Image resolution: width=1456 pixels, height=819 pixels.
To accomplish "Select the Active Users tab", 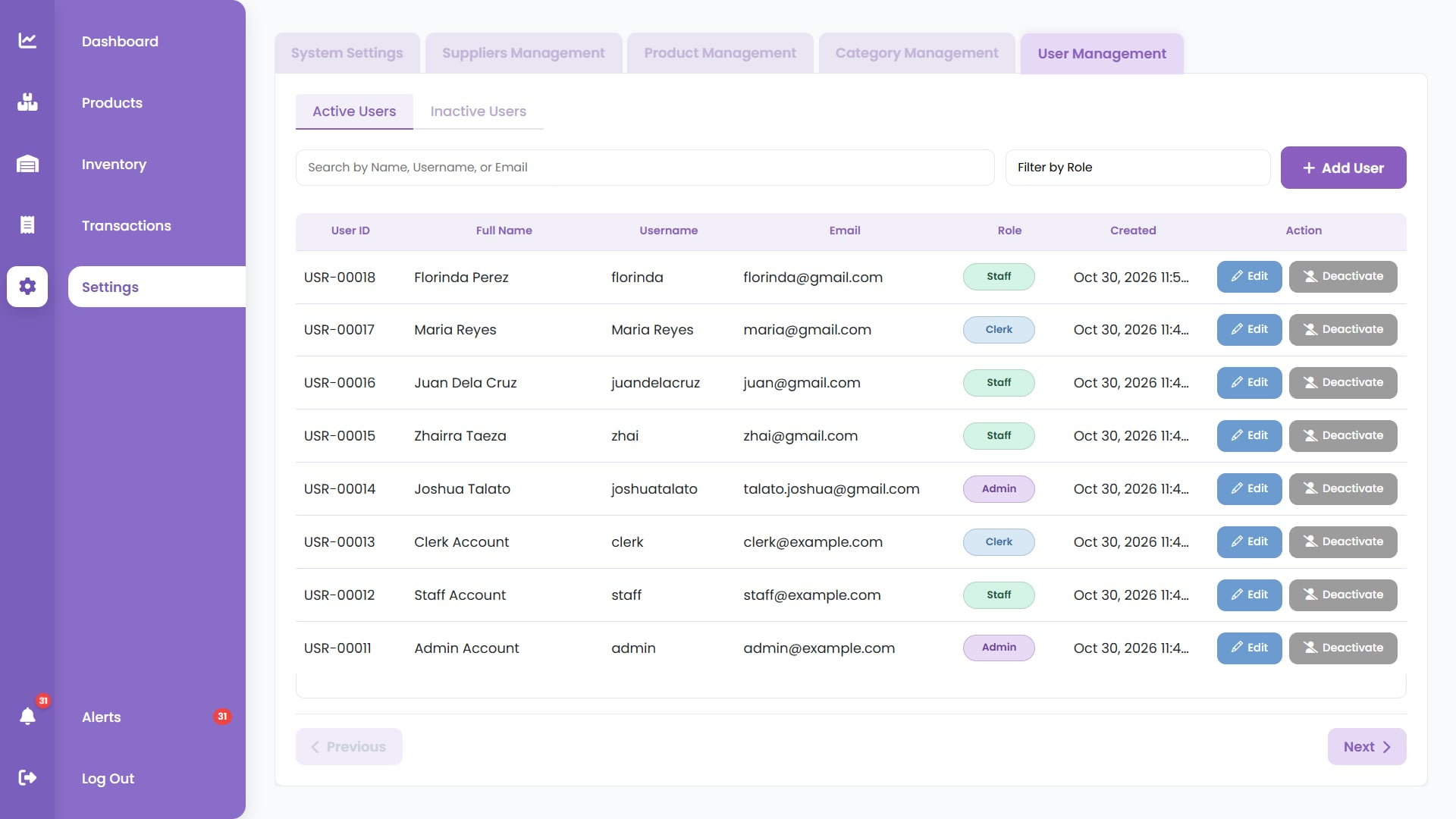I will pos(354,111).
